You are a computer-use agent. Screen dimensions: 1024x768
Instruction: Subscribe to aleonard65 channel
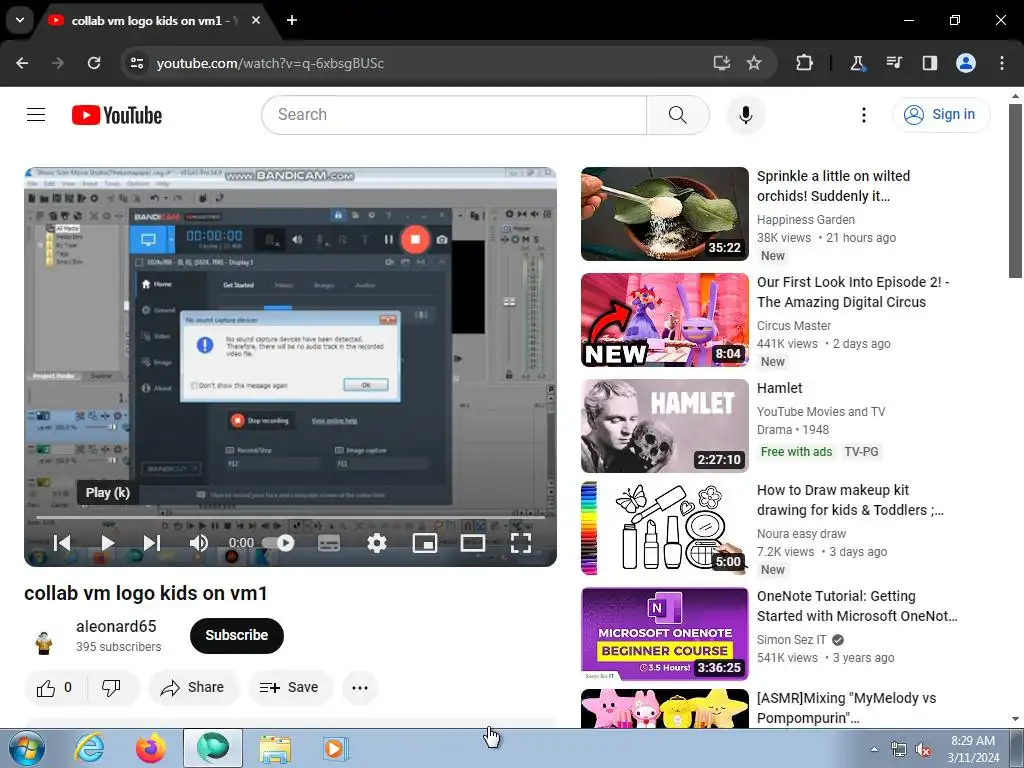click(x=236, y=635)
